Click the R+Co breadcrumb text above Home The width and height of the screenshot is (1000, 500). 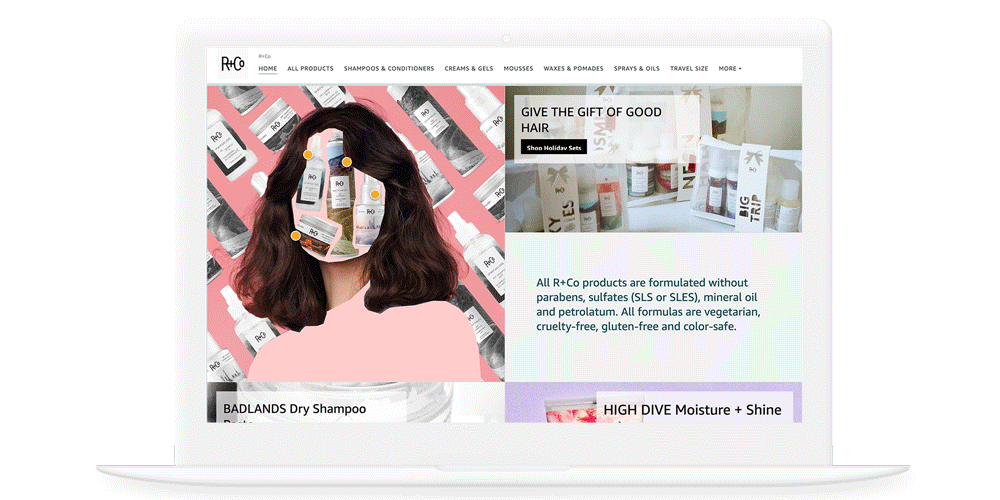(x=264, y=56)
